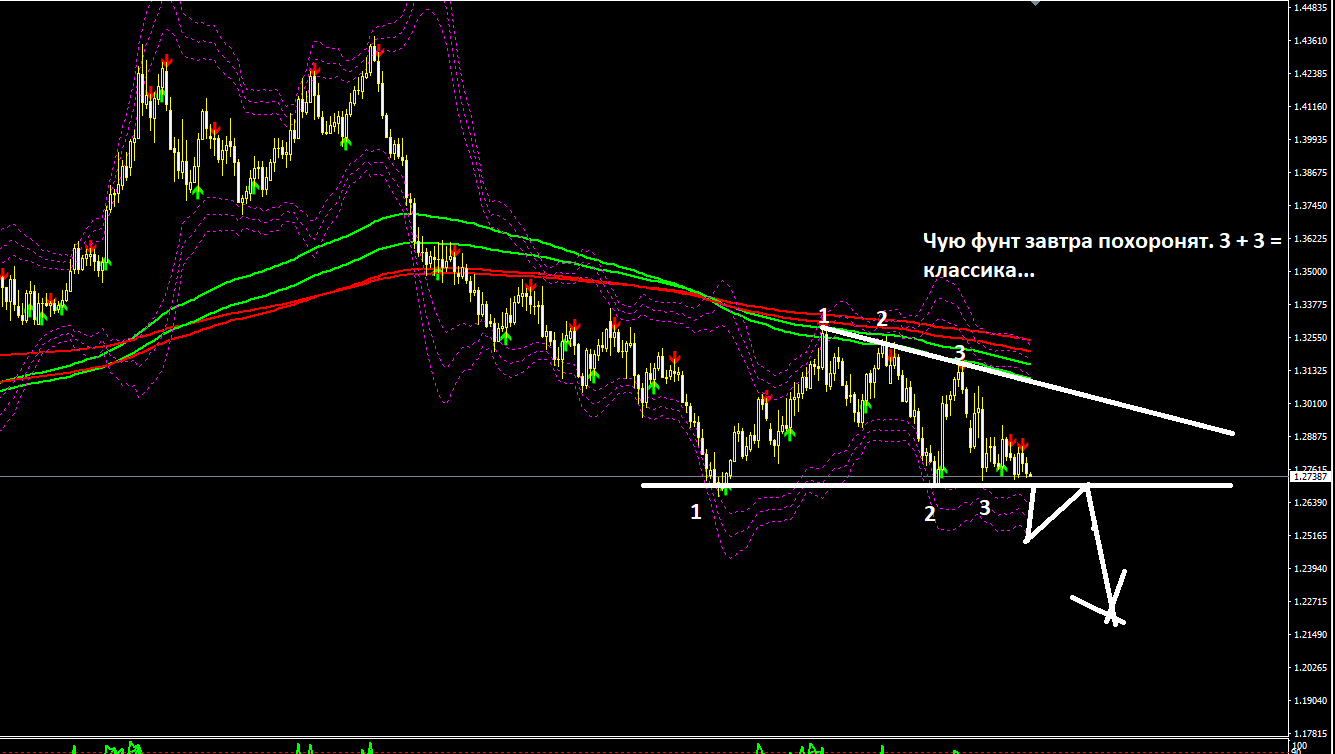Click the 1.39935 price axis label
The image size is (1335, 754).
[1311, 140]
